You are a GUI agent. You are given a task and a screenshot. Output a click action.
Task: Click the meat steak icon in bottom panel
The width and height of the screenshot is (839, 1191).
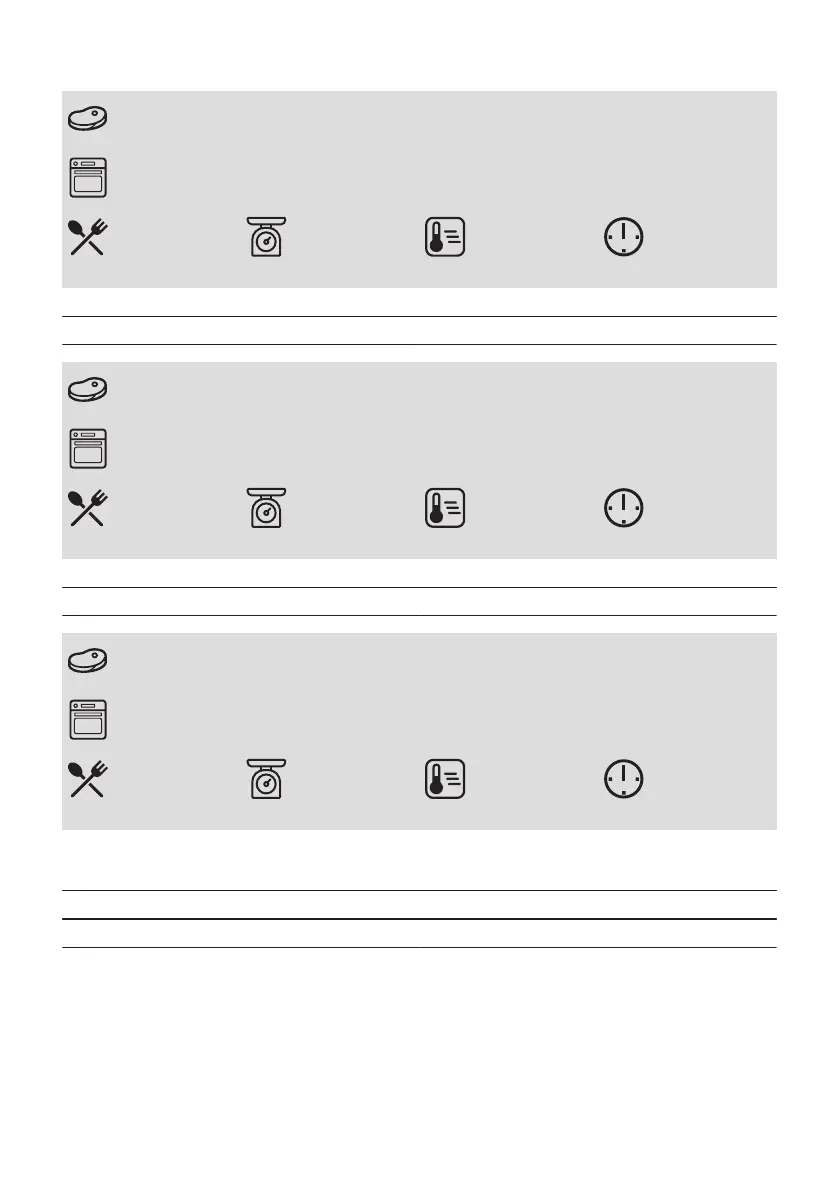[87, 661]
